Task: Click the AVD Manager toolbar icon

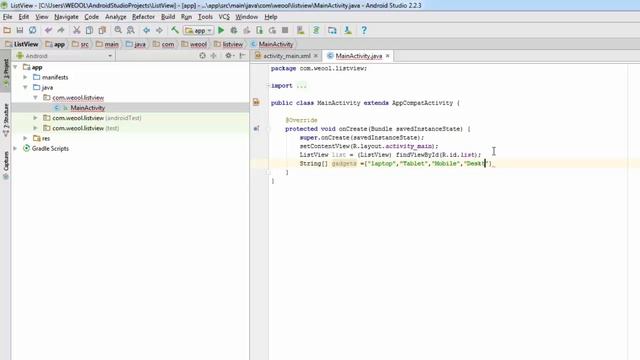Action: [300, 30]
